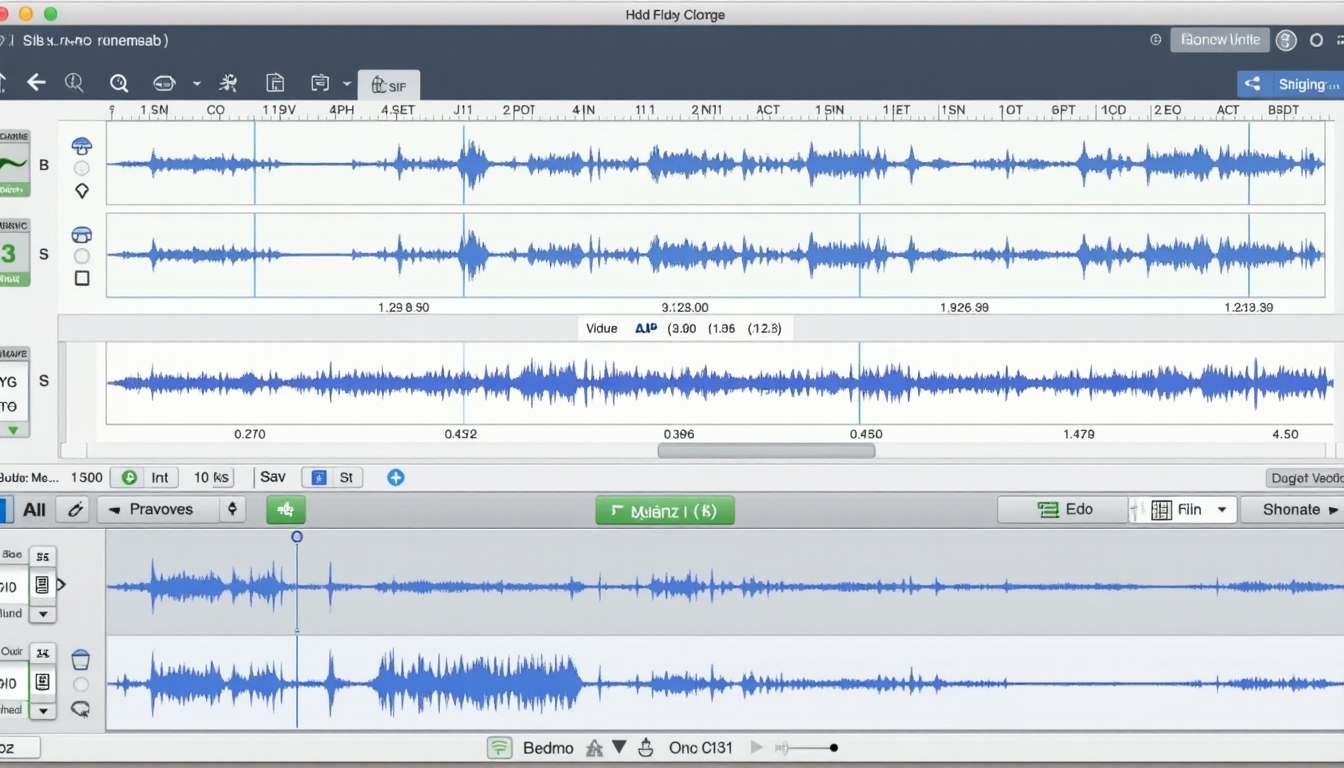Click the green number 3 track thumbnail
The image size is (1344, 768).
(x=14, y=253)
